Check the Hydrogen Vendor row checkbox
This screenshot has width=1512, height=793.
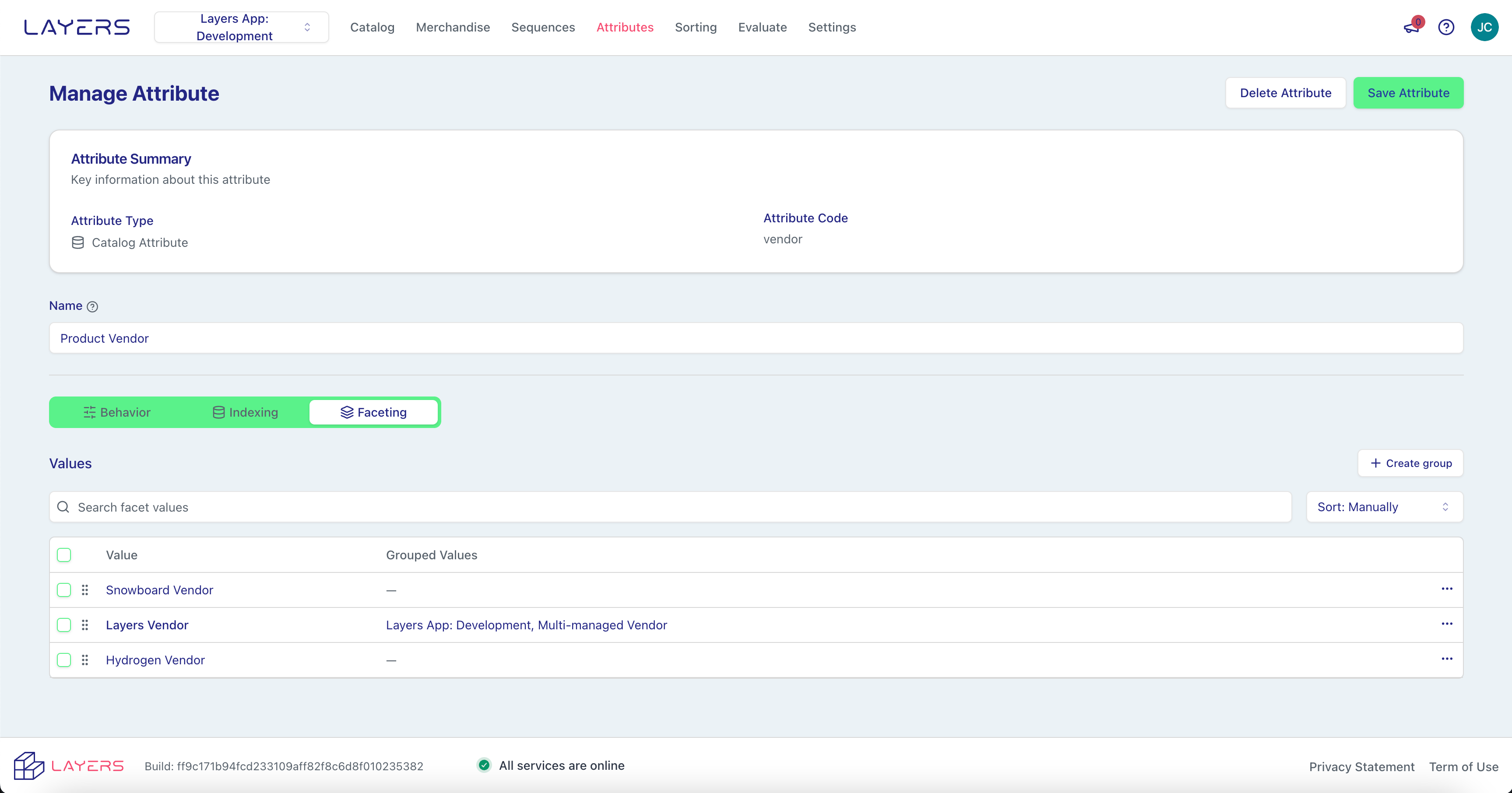[x=64, y=660]
